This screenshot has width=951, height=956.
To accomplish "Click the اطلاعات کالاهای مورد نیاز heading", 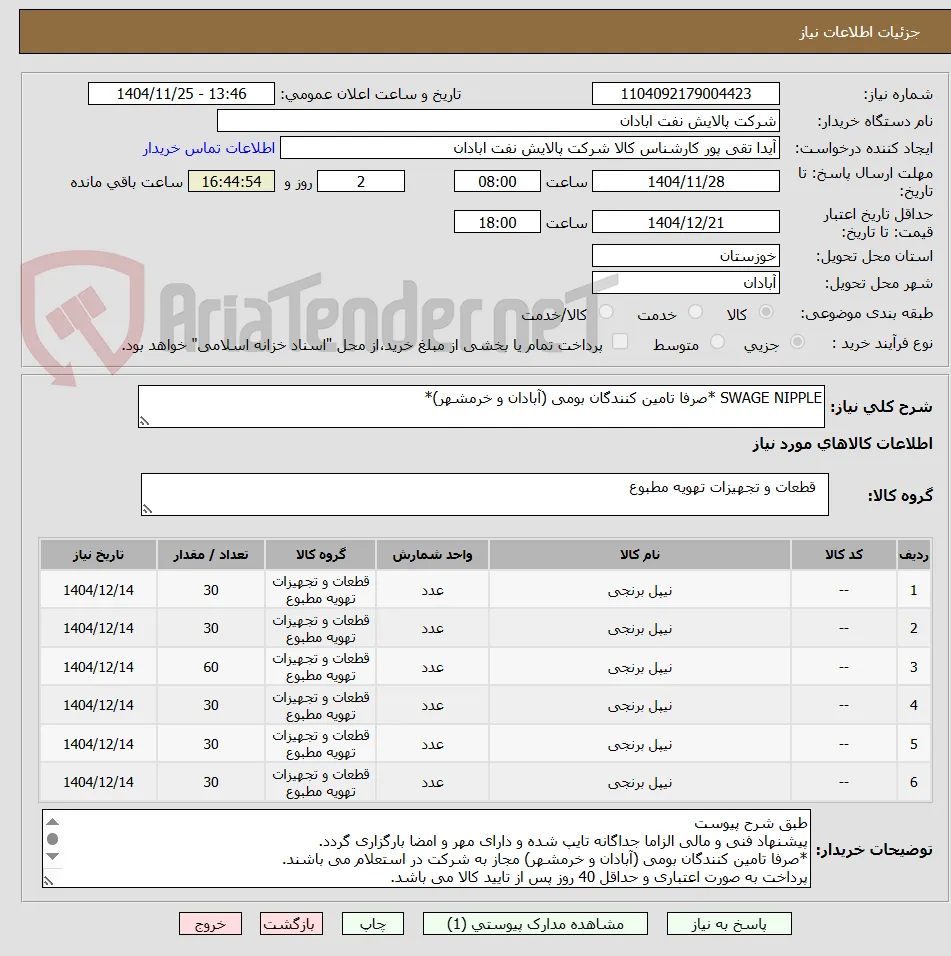I will click(x=842, y=444).
